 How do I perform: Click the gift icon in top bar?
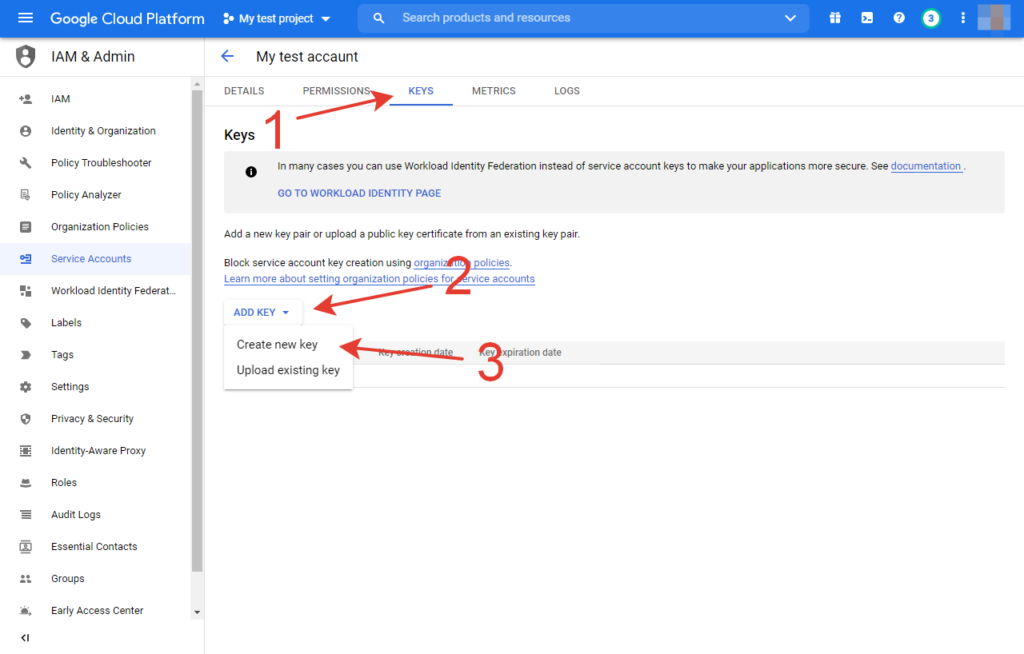pyautogui.click(x=835, y=18)
